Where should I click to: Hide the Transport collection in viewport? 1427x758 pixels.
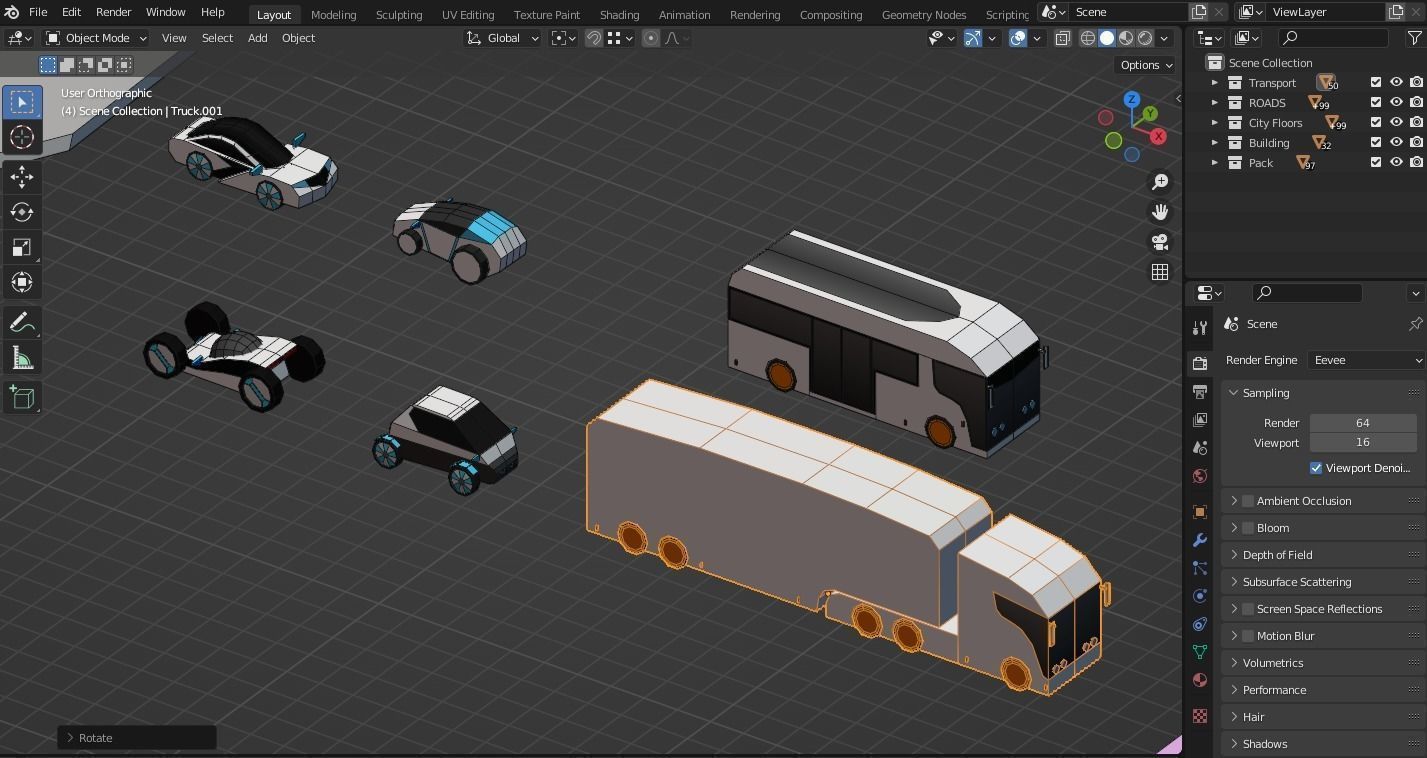tap(1396, 83)
